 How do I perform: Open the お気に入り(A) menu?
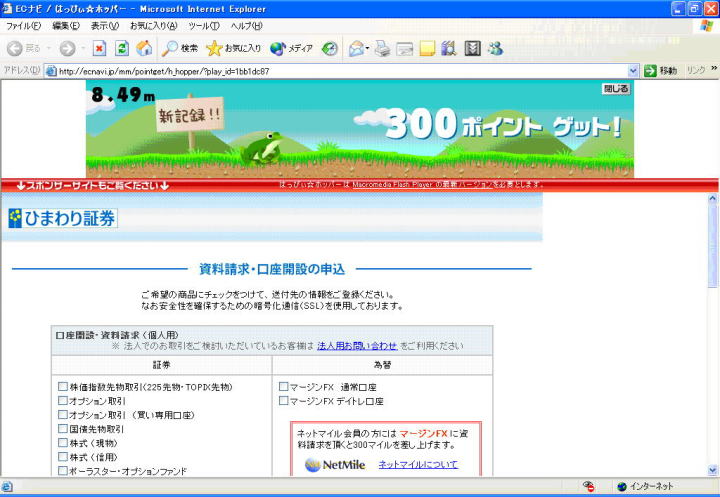pyautogui.click(x=153, y=26)
